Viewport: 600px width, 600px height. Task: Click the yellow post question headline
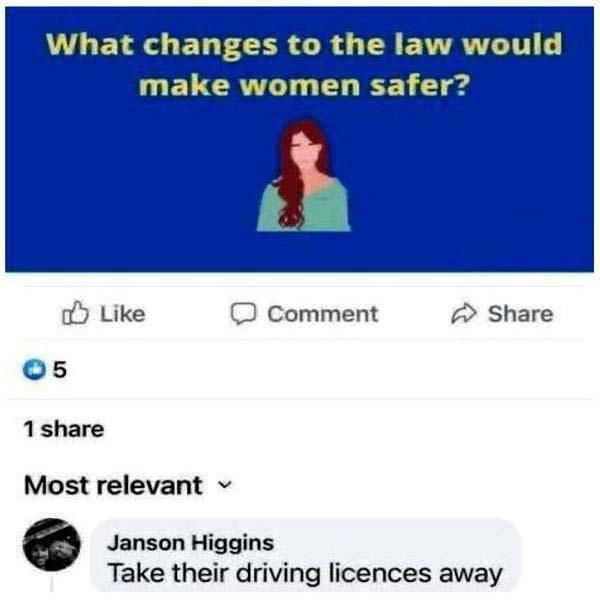click(x=304, y=64)
